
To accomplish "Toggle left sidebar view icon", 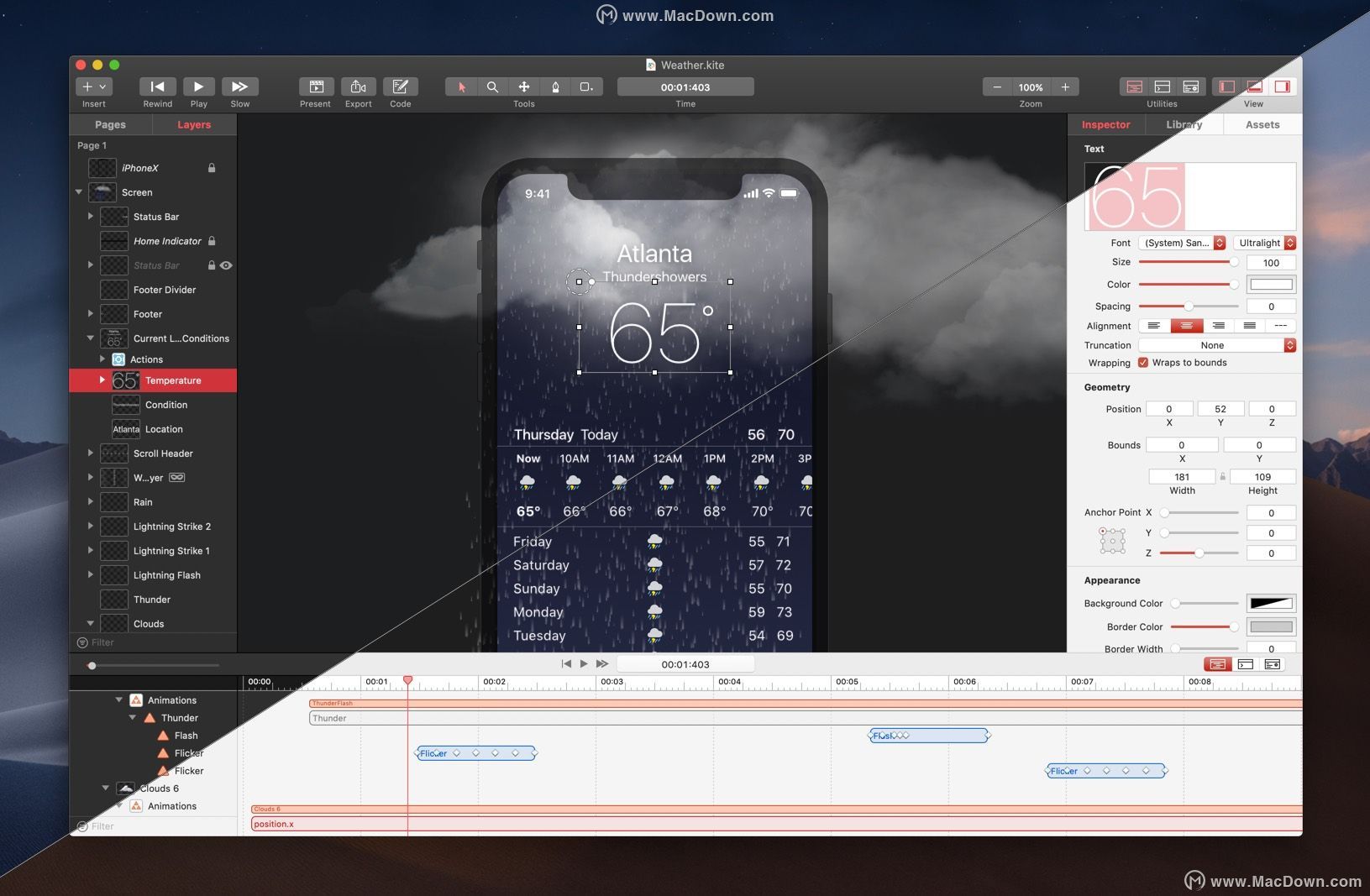I will (1226, 86).
